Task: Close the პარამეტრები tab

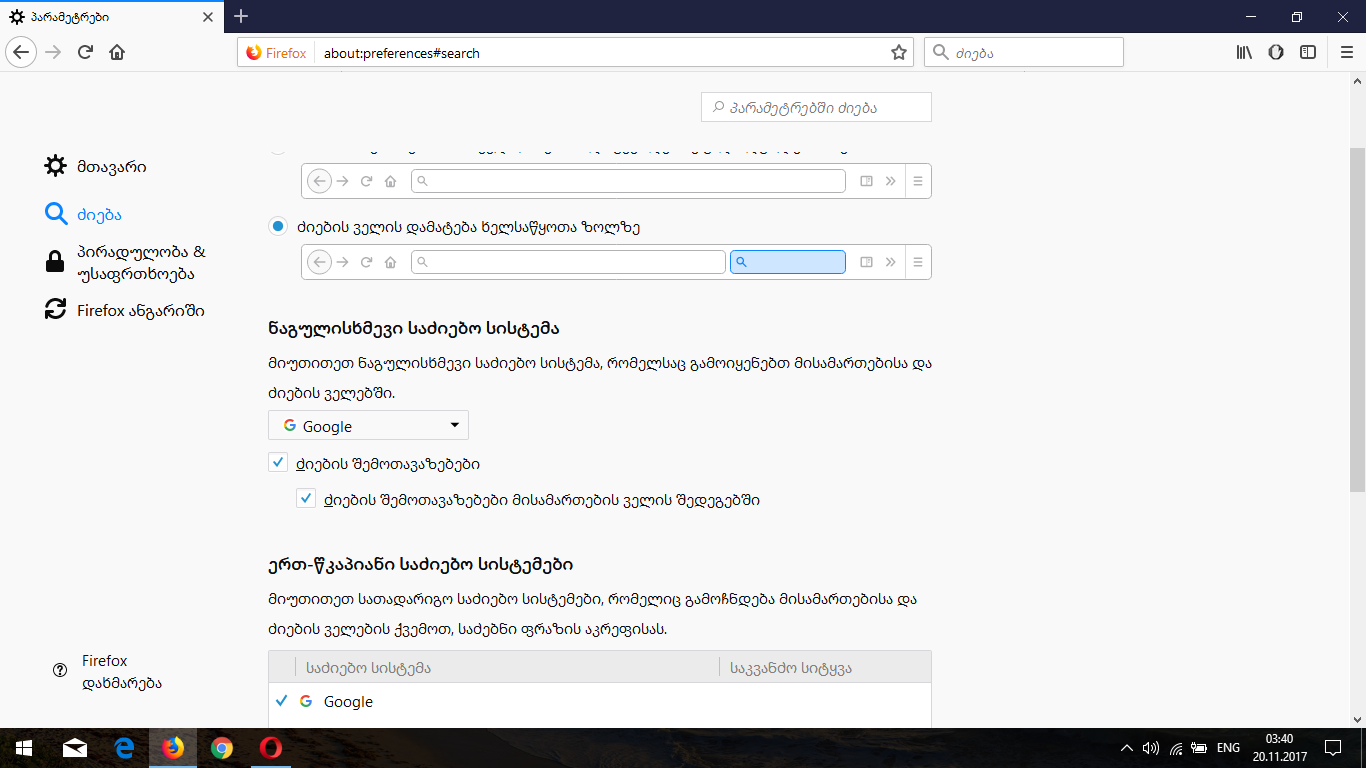Action: click(207, 17)
